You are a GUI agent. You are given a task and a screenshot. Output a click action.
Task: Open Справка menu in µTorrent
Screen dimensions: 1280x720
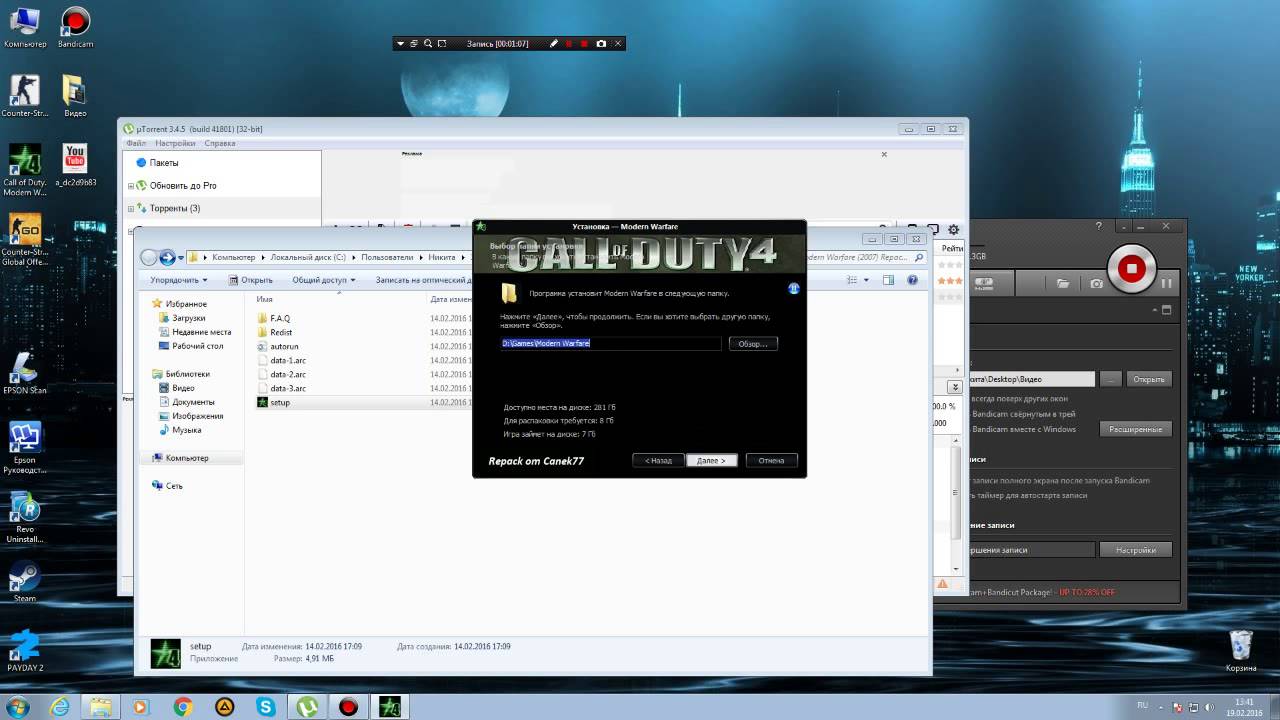[220, 143]
